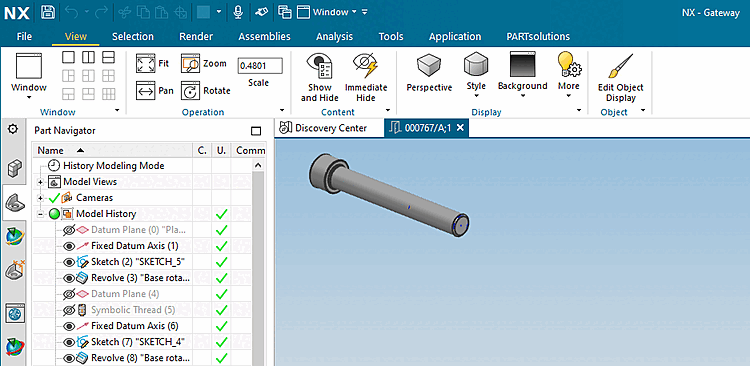The image size is (750, 366).
Task: Hide Revolve (3) feature
Action: tap(69, 278)
